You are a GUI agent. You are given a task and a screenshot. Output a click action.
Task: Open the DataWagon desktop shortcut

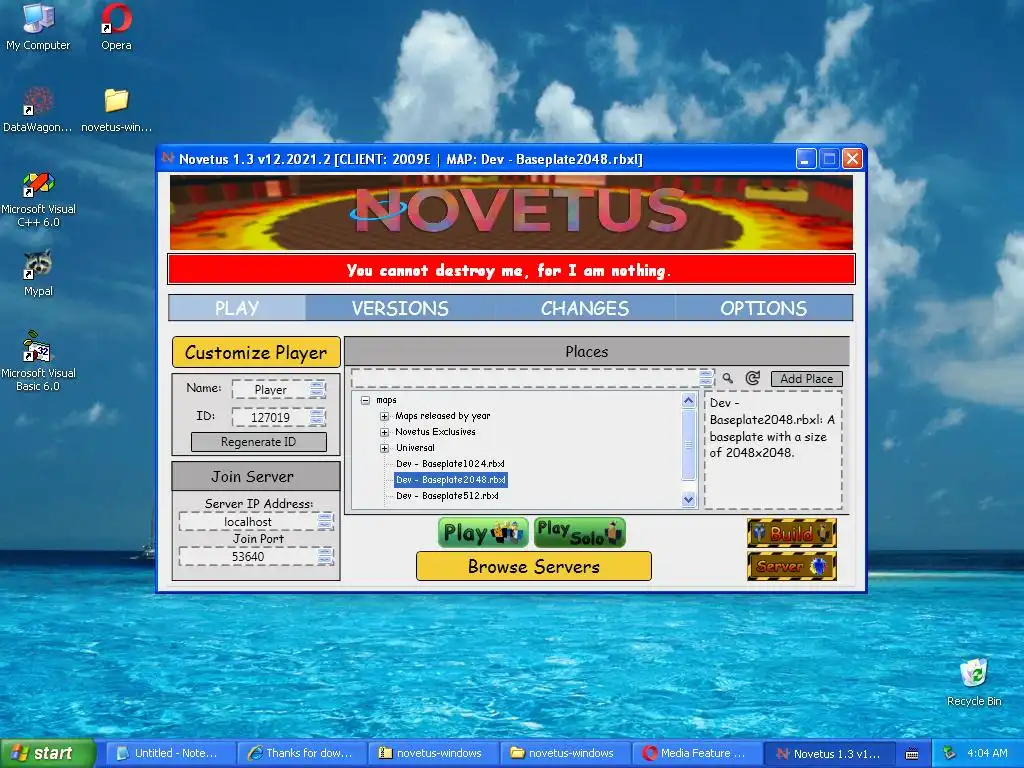coord(37,109)
